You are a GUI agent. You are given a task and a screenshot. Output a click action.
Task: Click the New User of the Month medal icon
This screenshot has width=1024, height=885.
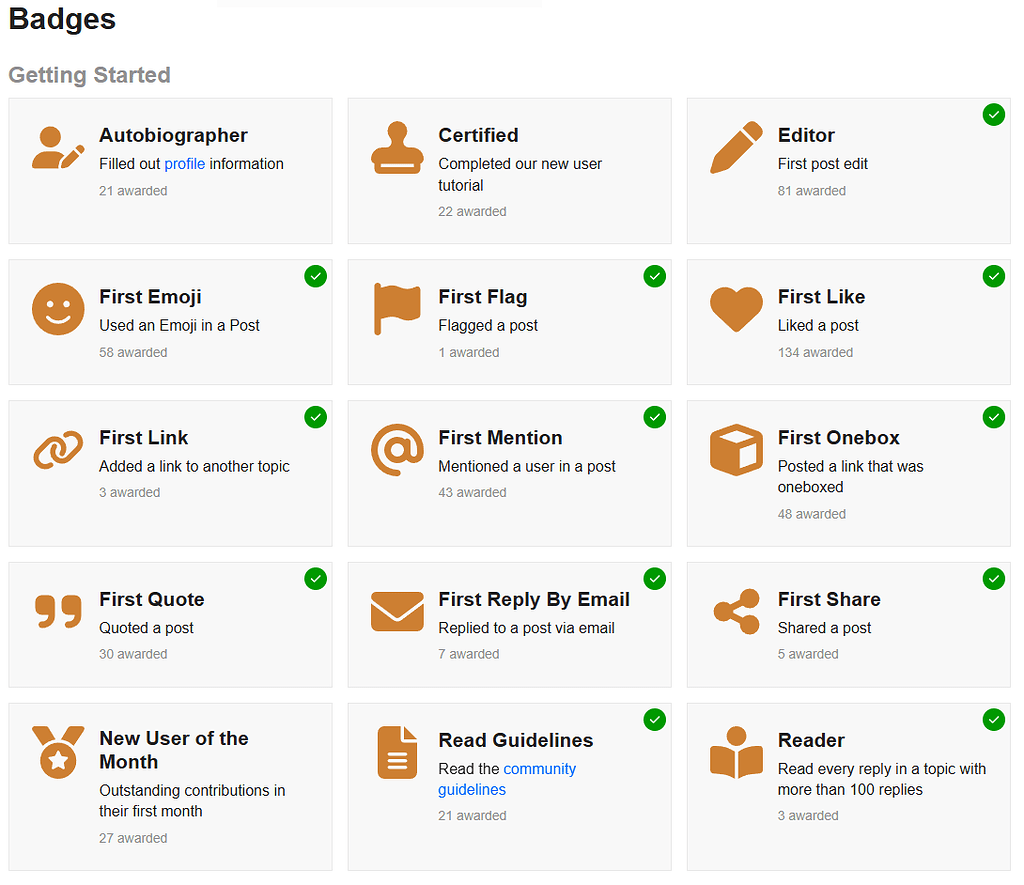pyautogui.click(x=57, y=753)
